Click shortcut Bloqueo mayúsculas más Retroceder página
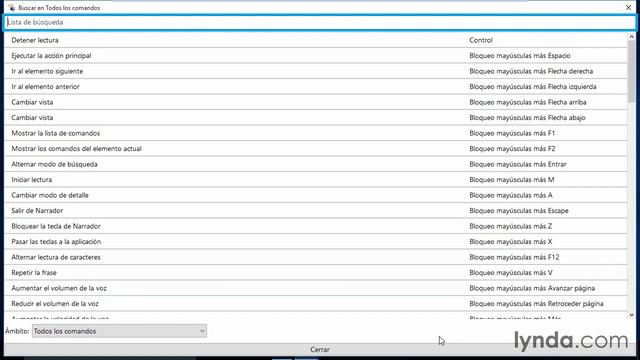Screen dimensions: 640x360 [x=536, y=304]
